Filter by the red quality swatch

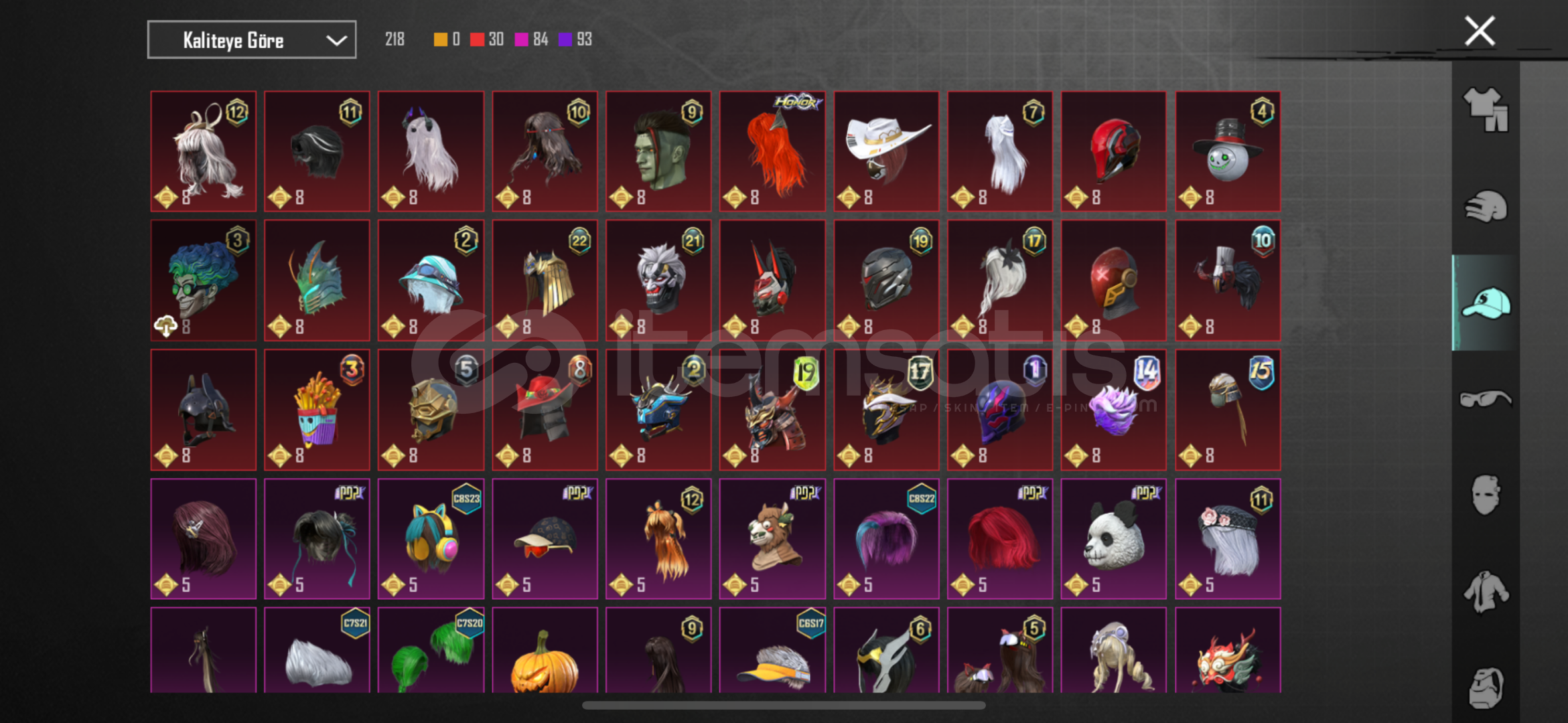tap(476, 39)
